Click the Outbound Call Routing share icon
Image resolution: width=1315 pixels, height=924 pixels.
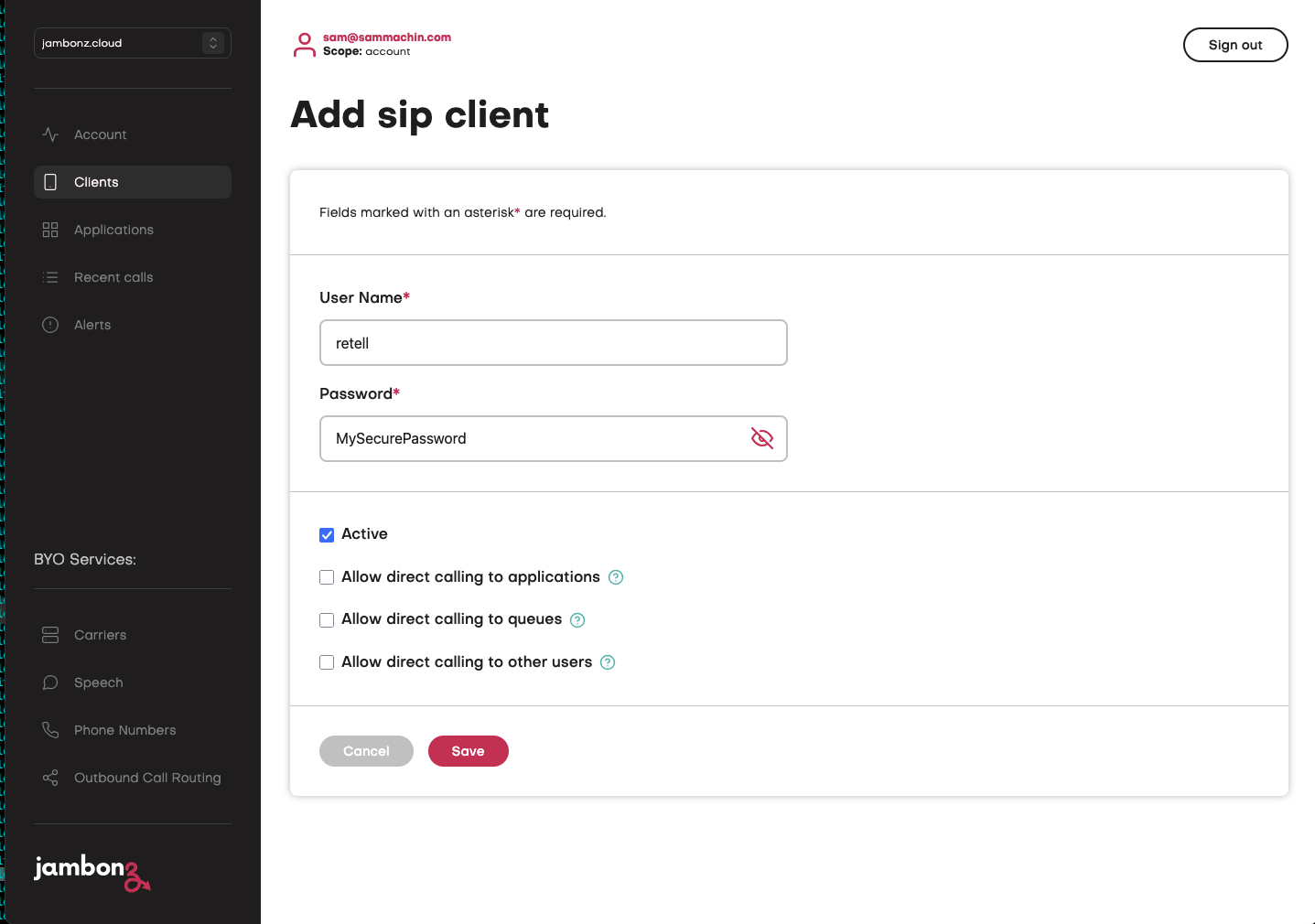(50, 778)
